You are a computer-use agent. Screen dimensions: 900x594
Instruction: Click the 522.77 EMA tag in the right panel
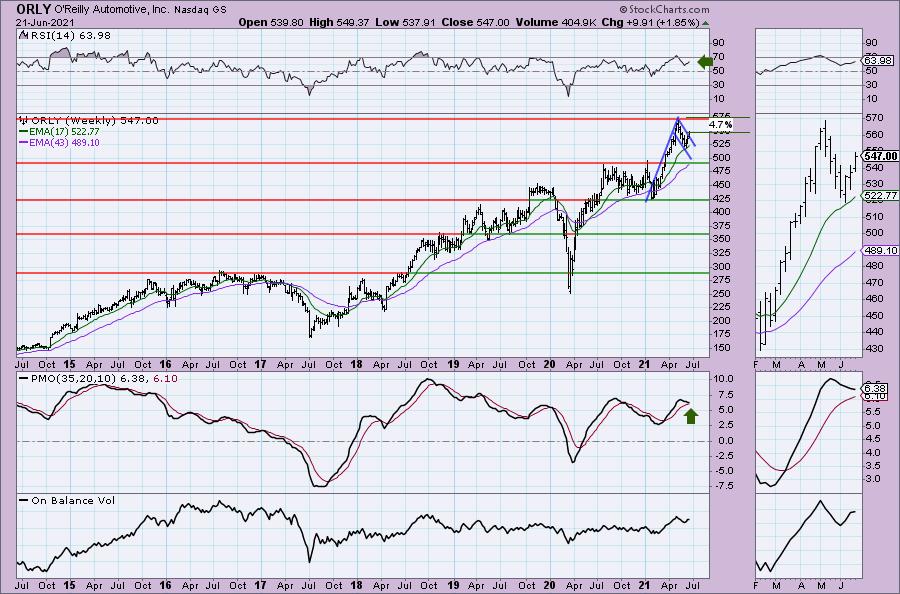click(880, 196)
